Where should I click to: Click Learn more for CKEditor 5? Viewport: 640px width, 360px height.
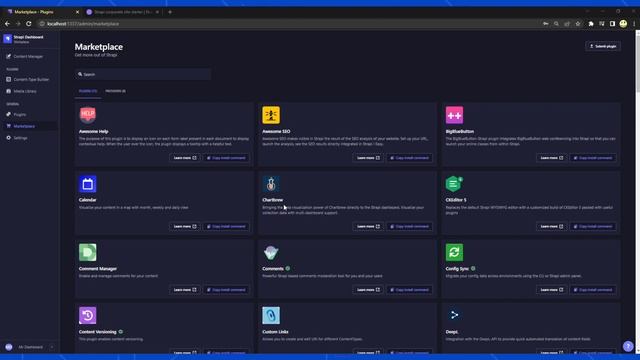551,227
